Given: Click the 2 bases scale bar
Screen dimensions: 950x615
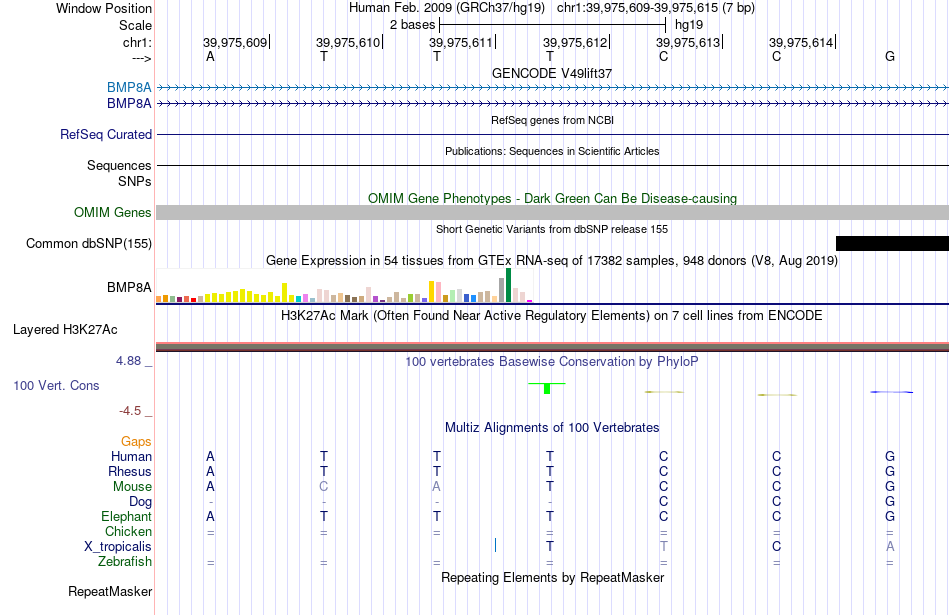Looking at the screenshot, I should [553, 25].
